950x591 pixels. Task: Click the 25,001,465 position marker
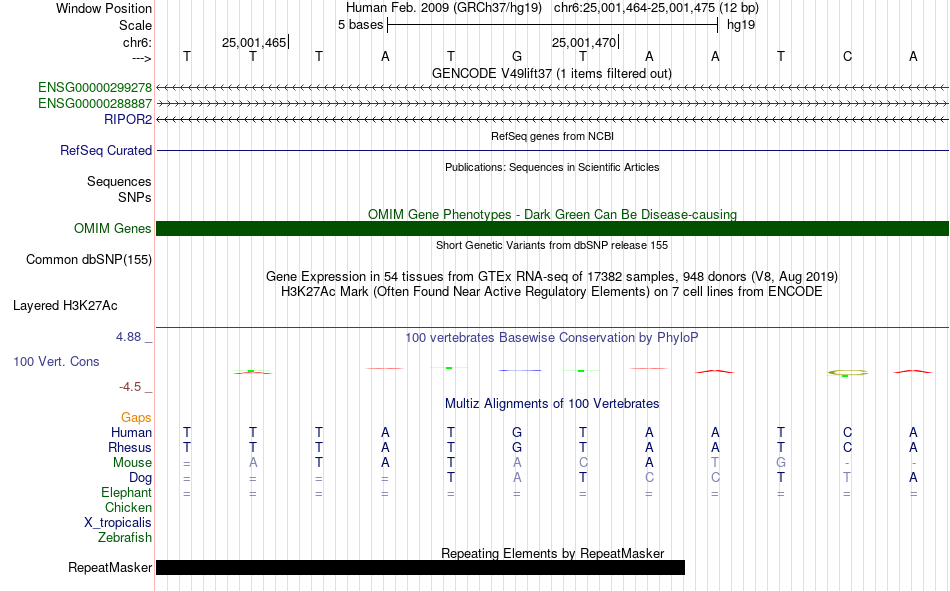254,42
